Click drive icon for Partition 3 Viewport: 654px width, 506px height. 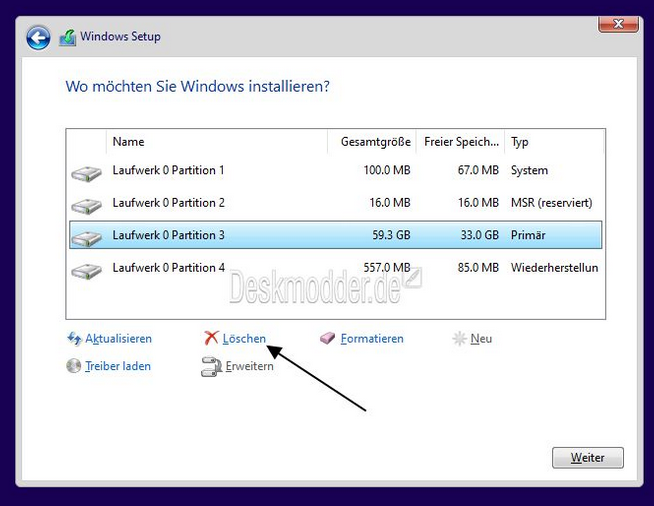pyautogui.click(x=86, y=238)
